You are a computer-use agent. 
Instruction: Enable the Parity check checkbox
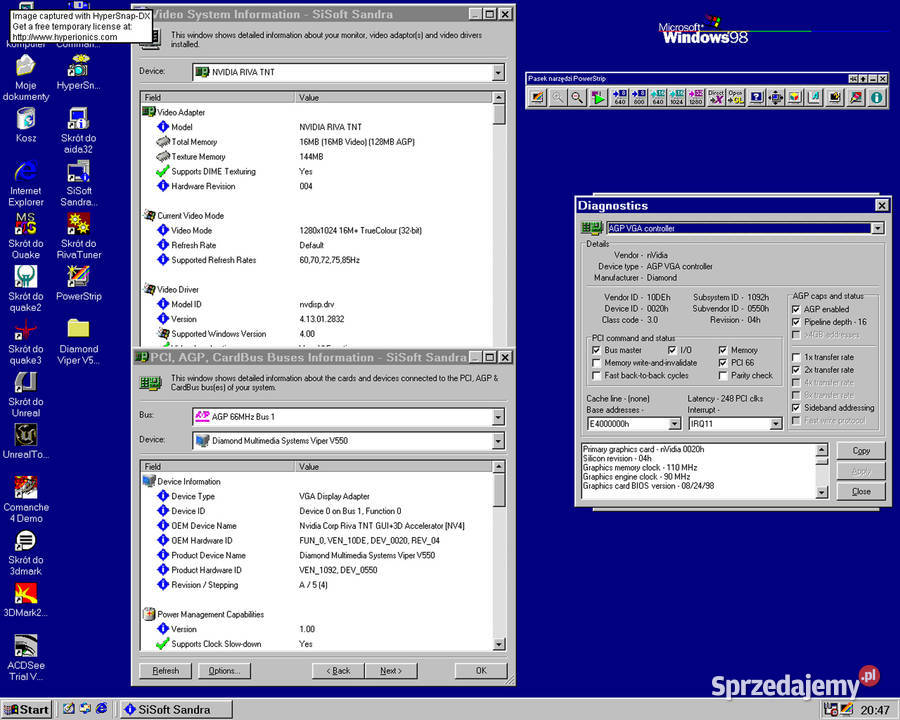723,376
